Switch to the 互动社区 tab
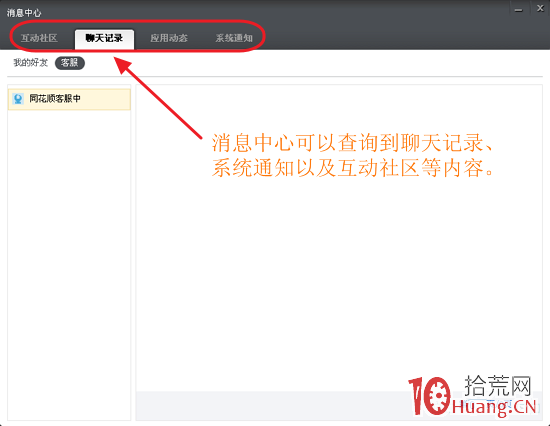This screenshot has height=426, width=550. click(39, 38)
